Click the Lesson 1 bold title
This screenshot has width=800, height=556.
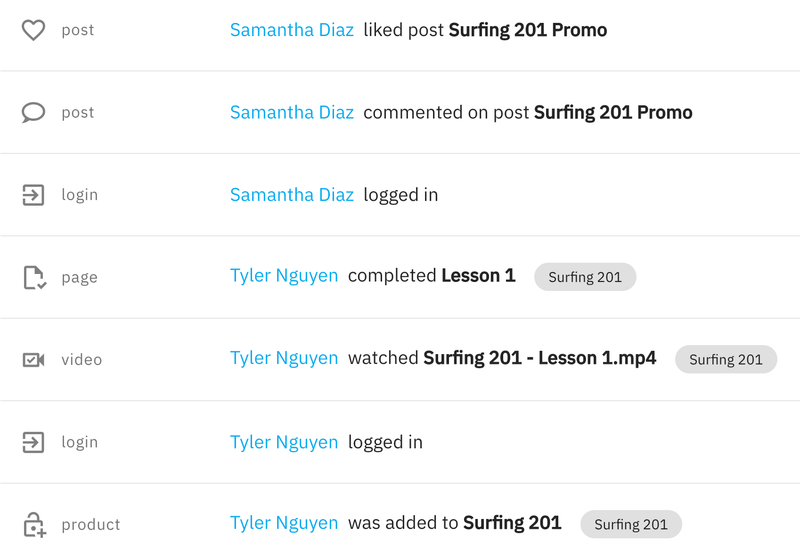[x=479, y=276]
